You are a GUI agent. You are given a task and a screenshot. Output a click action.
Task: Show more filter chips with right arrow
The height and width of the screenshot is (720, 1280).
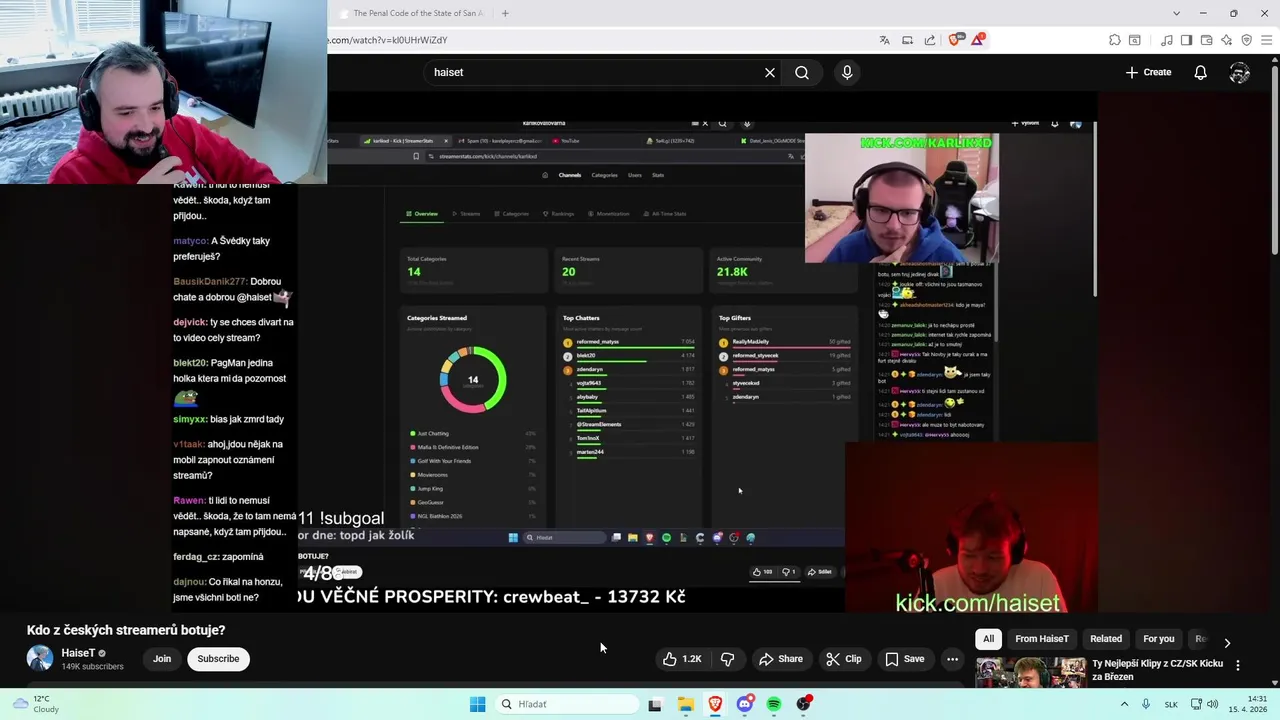[x=1227, y=642]
